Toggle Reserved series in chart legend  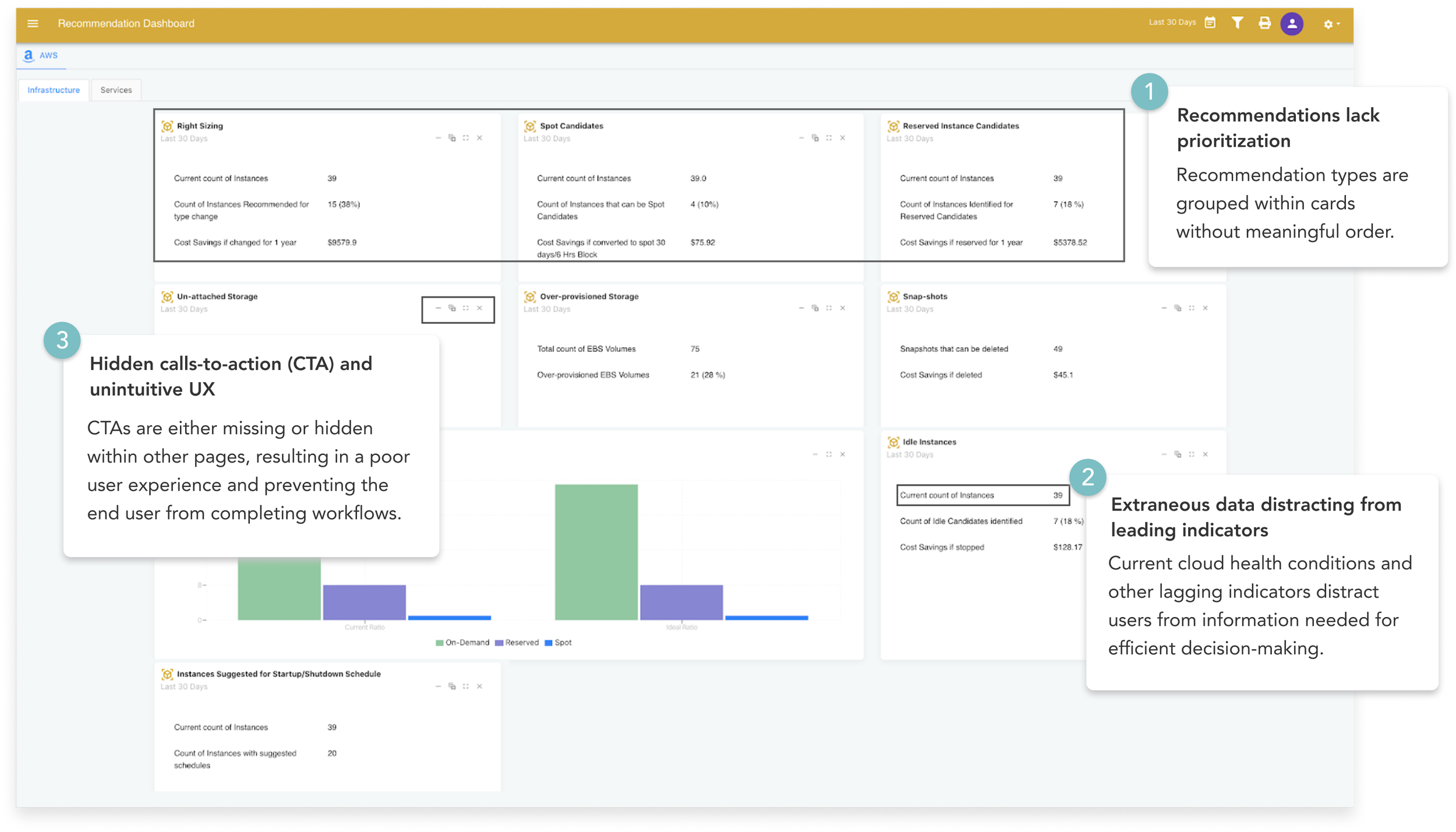pyautogui.click(x=517, y=643)
